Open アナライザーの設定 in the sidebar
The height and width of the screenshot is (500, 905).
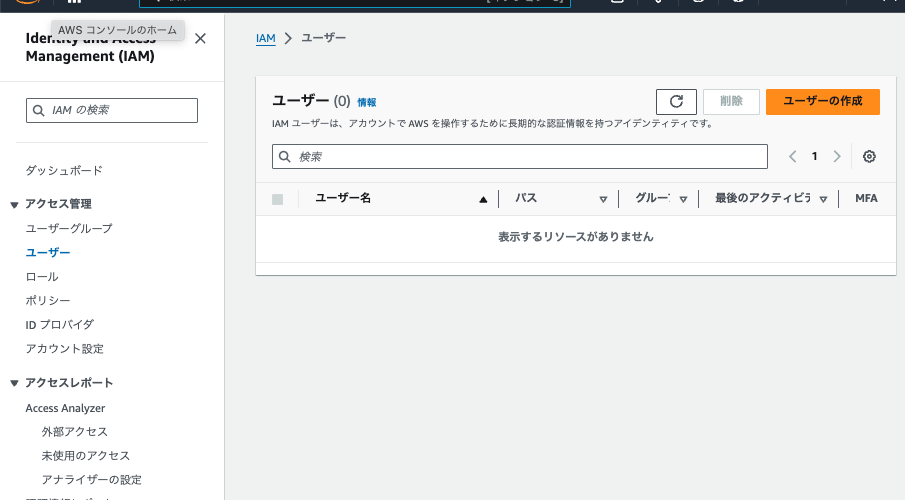(91, 480)
